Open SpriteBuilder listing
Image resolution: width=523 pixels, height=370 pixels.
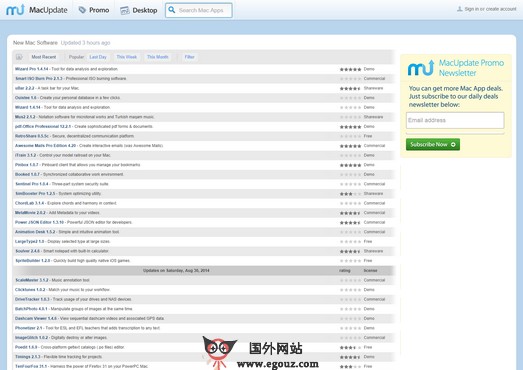coord(33,261)
